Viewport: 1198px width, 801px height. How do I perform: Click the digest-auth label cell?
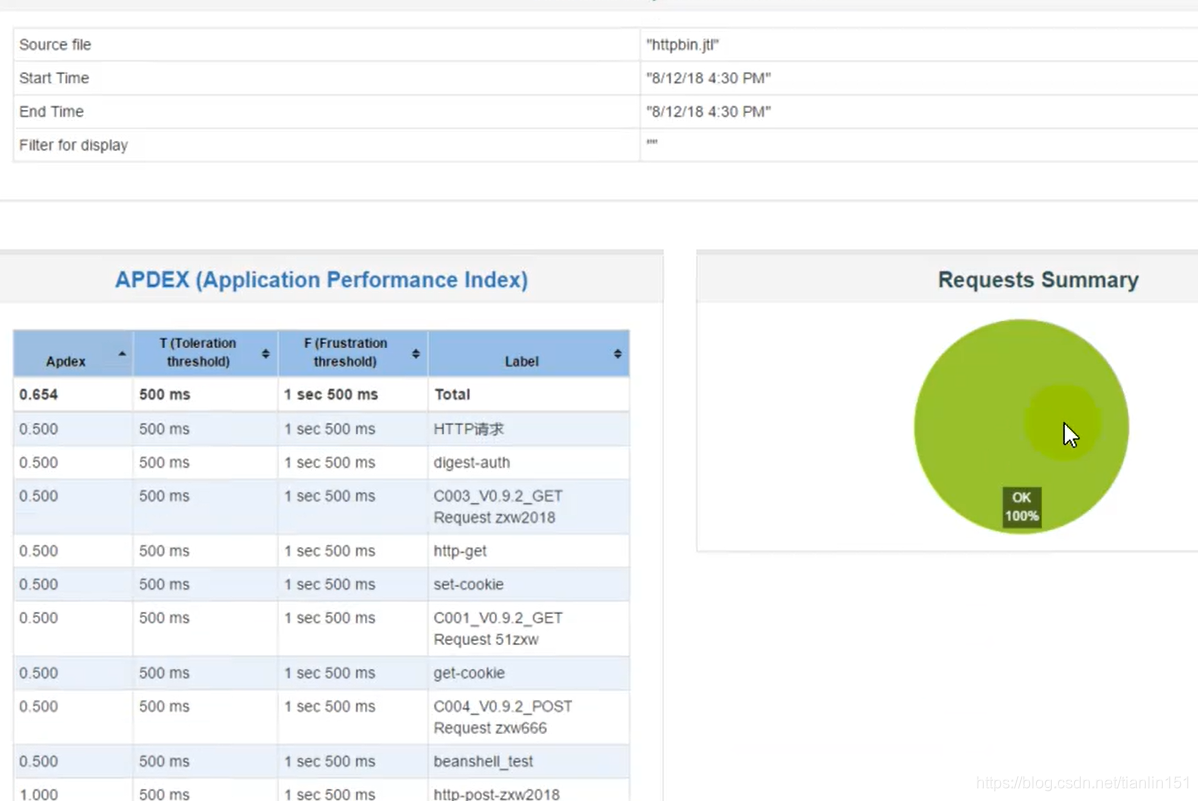pos(471,462)
